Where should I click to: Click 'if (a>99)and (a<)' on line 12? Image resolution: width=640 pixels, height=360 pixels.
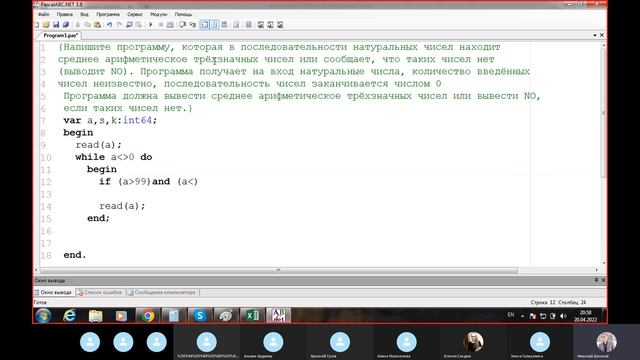[x=149, y=182]
